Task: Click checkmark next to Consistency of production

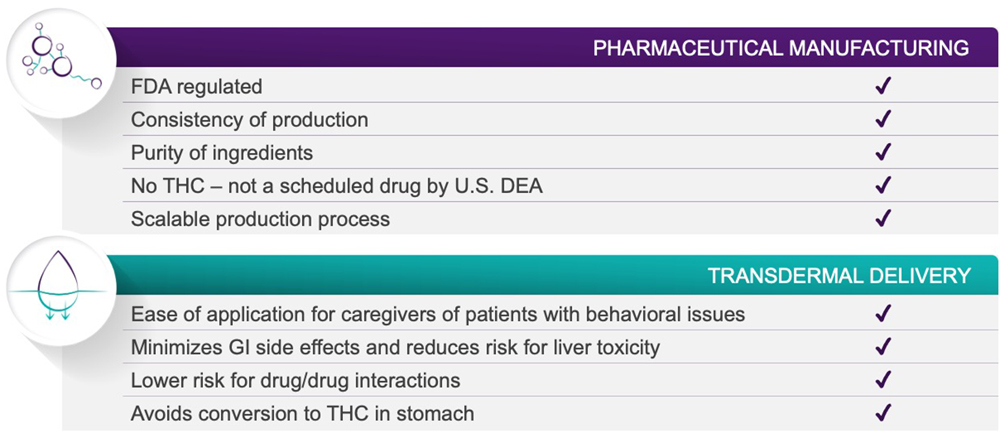Action: (883, 119)
